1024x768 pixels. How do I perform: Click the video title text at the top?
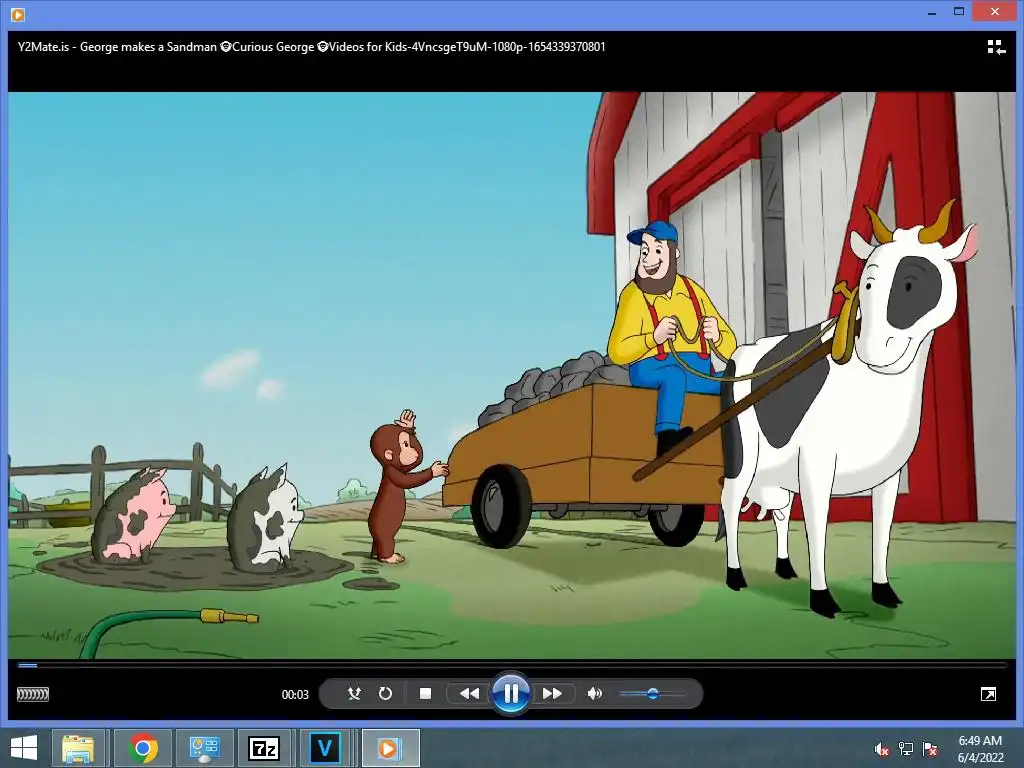tap(312, 47)
